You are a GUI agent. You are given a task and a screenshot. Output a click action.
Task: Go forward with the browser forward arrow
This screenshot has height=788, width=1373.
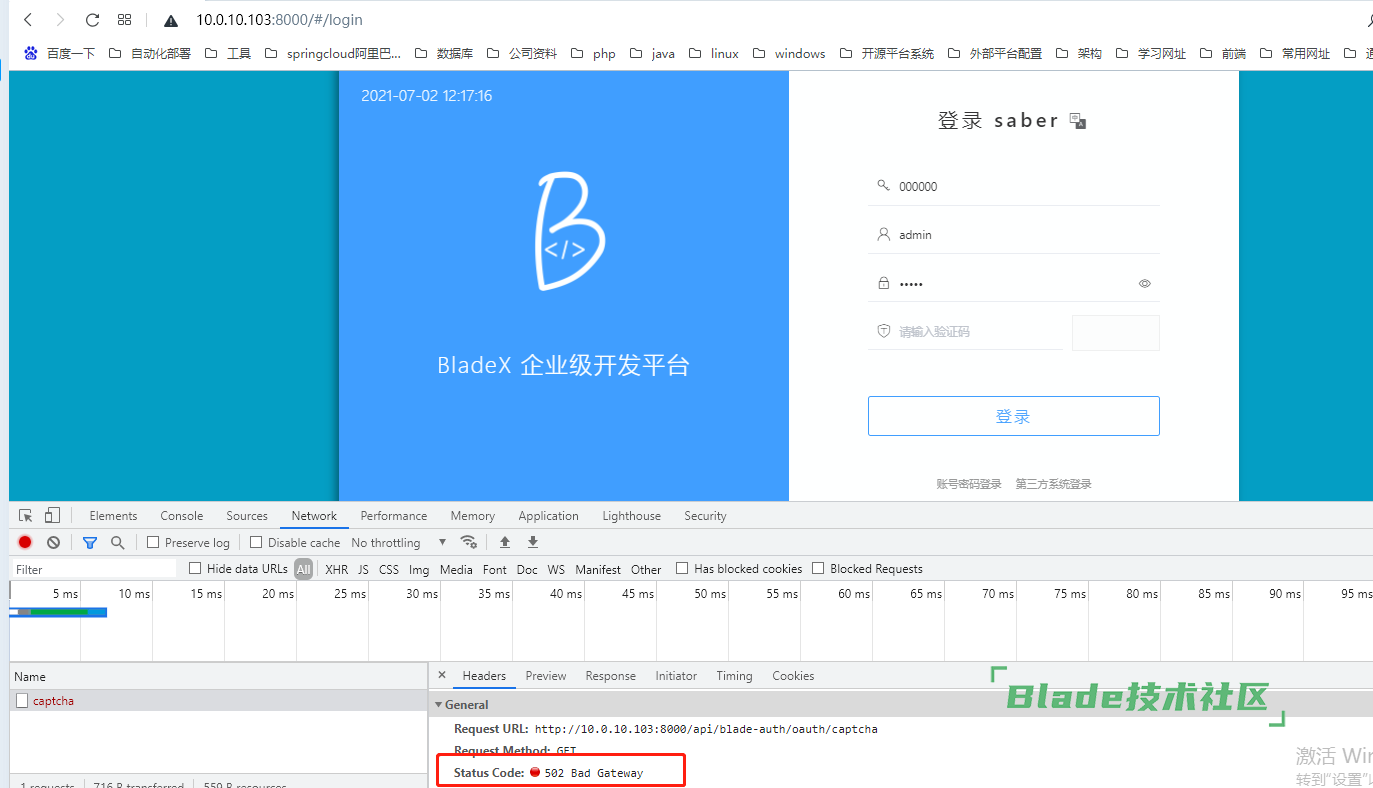pos(60,20)
